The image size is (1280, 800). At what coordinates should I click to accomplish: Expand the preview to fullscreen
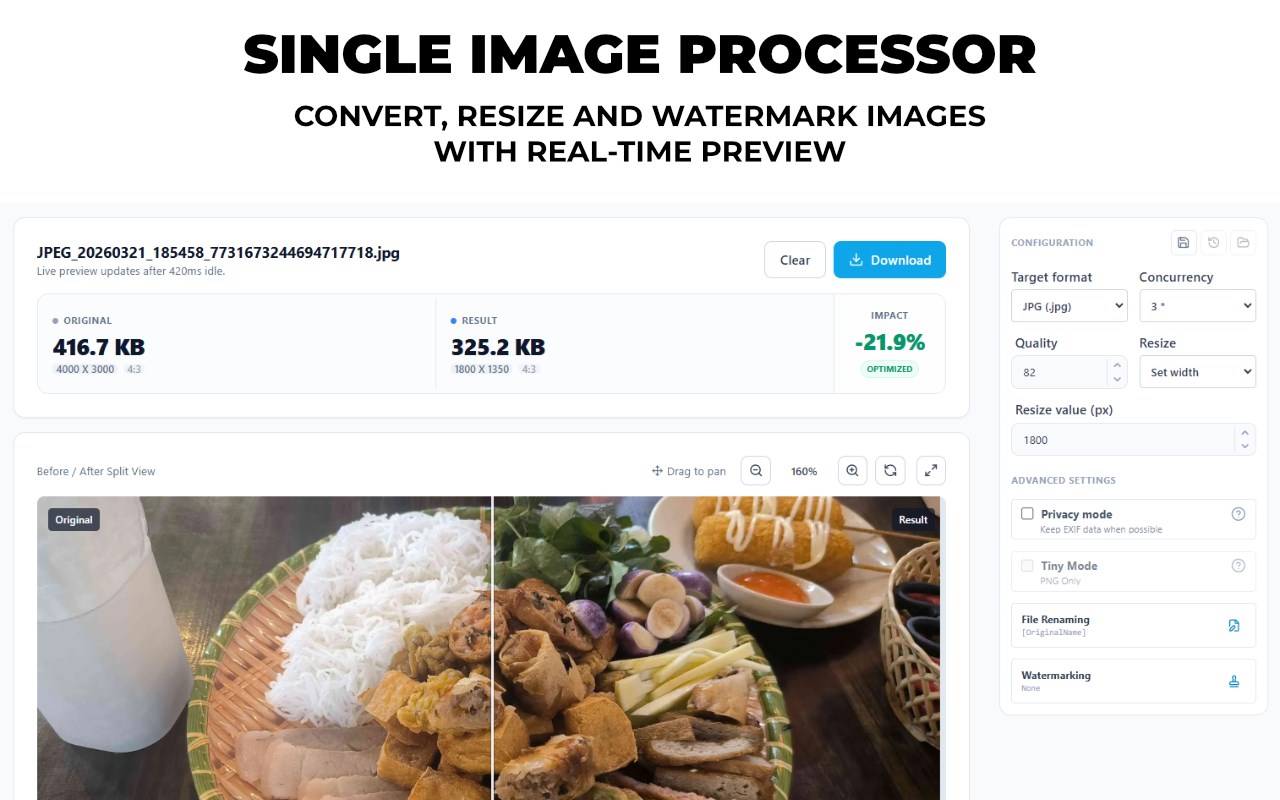931,471
